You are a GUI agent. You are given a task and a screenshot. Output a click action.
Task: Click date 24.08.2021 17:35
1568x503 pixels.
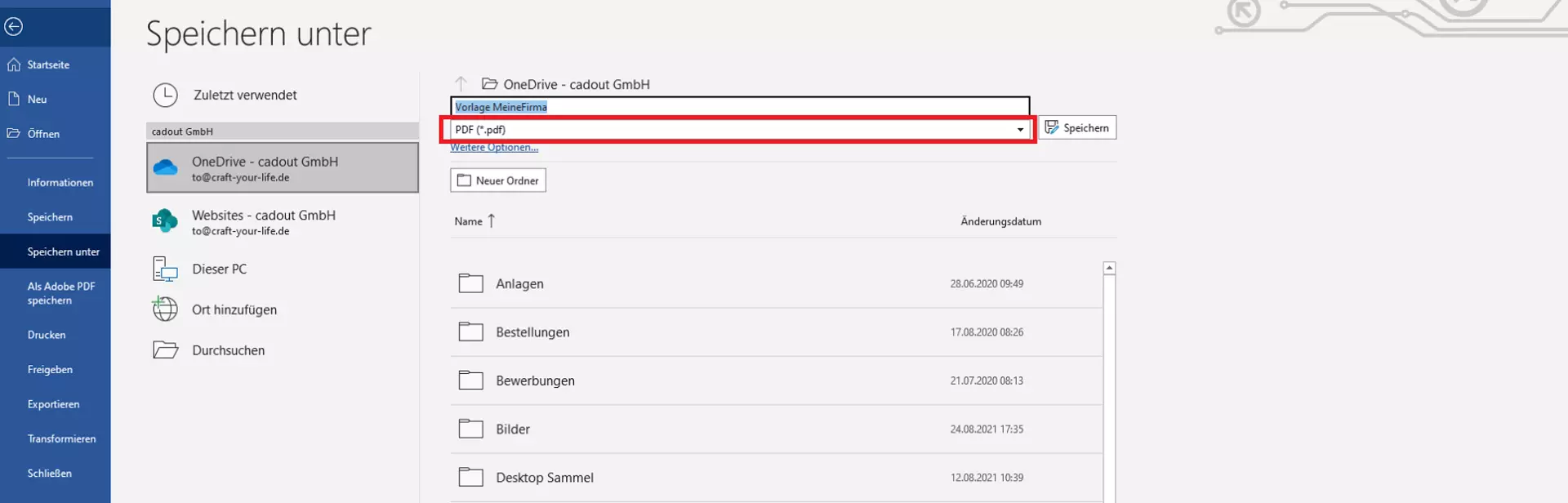click(987, 429)
